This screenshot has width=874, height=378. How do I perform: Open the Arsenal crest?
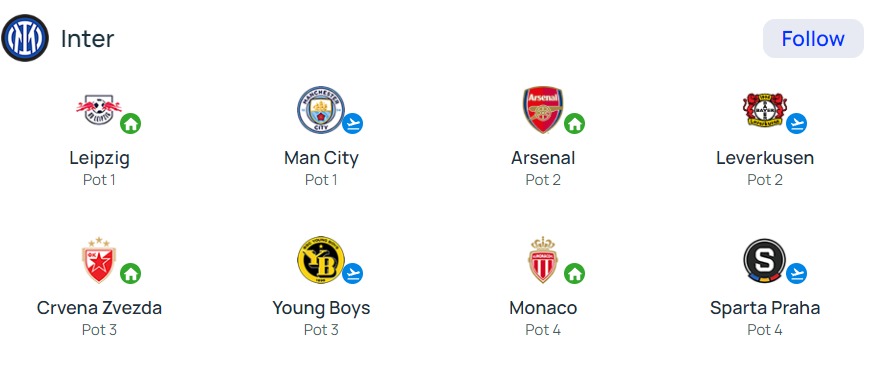pos(543,109)
